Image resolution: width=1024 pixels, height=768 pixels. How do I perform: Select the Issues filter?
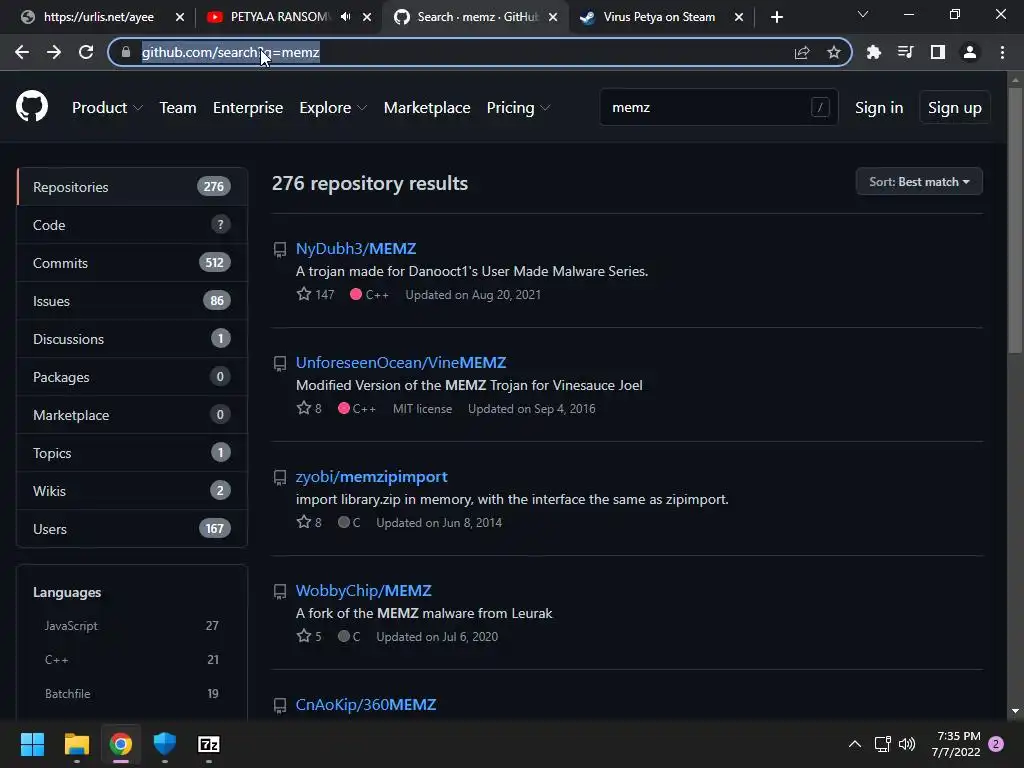(x=132, y=300)
